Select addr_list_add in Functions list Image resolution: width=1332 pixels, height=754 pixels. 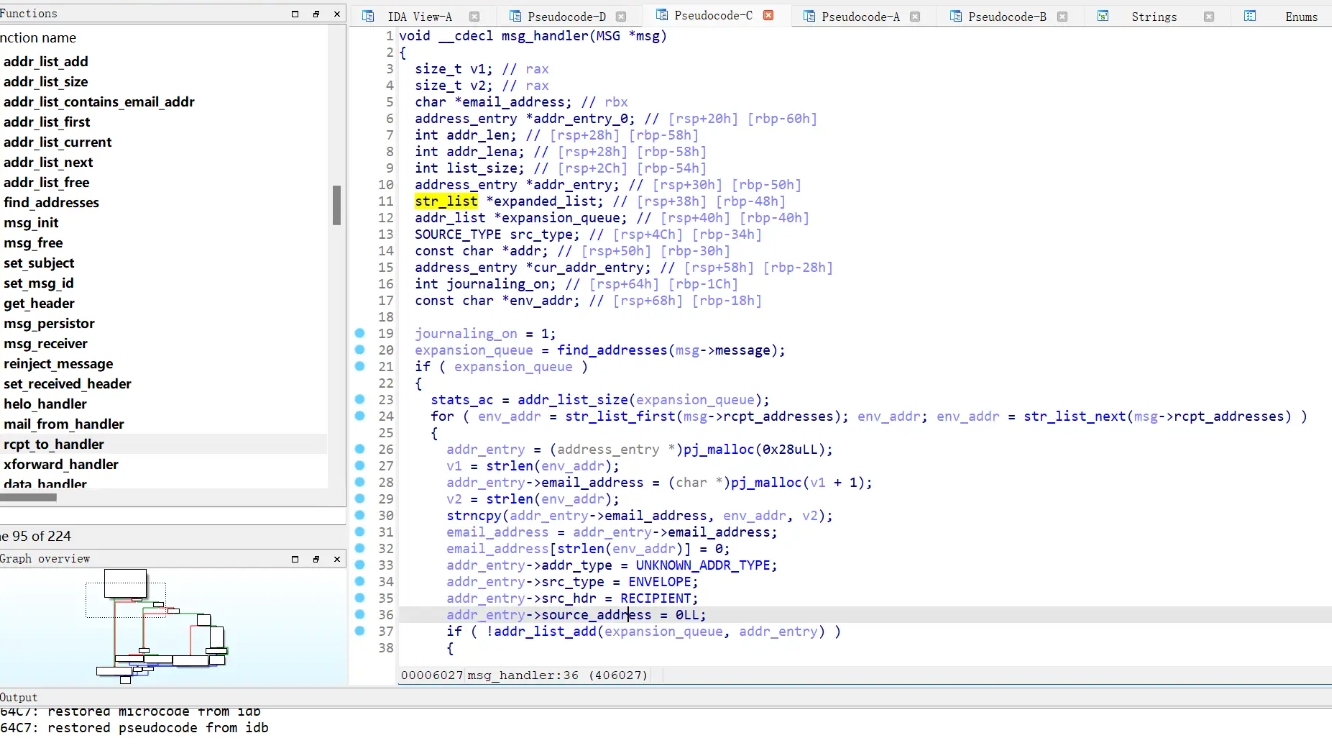pos(46,62)
